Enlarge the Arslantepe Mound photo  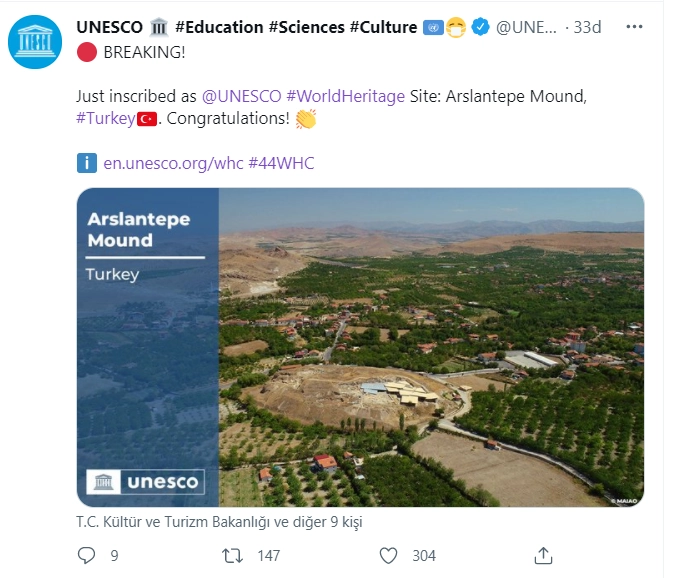(430, 347)
